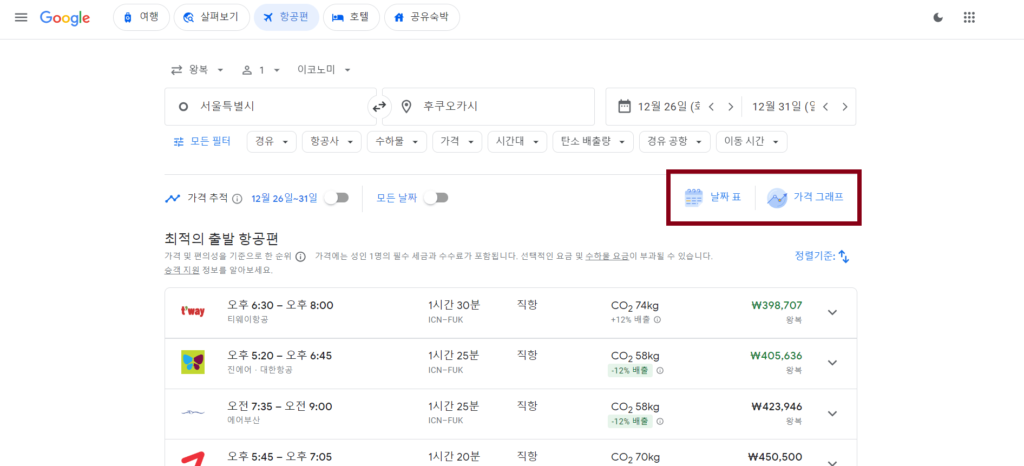Image resolution: width=1024 pixels, height=466 pixels.
Task: Open 이동 시간 duration filter dropdown
Action: (752, 142)
